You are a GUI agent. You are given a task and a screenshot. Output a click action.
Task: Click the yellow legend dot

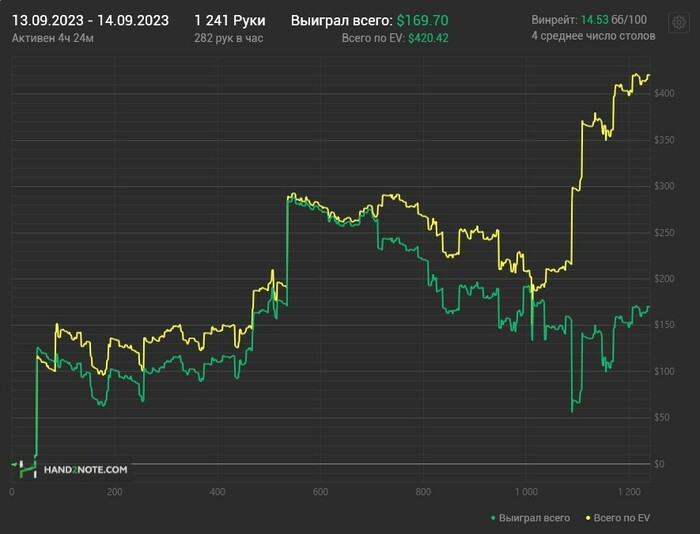pos(588,518)
